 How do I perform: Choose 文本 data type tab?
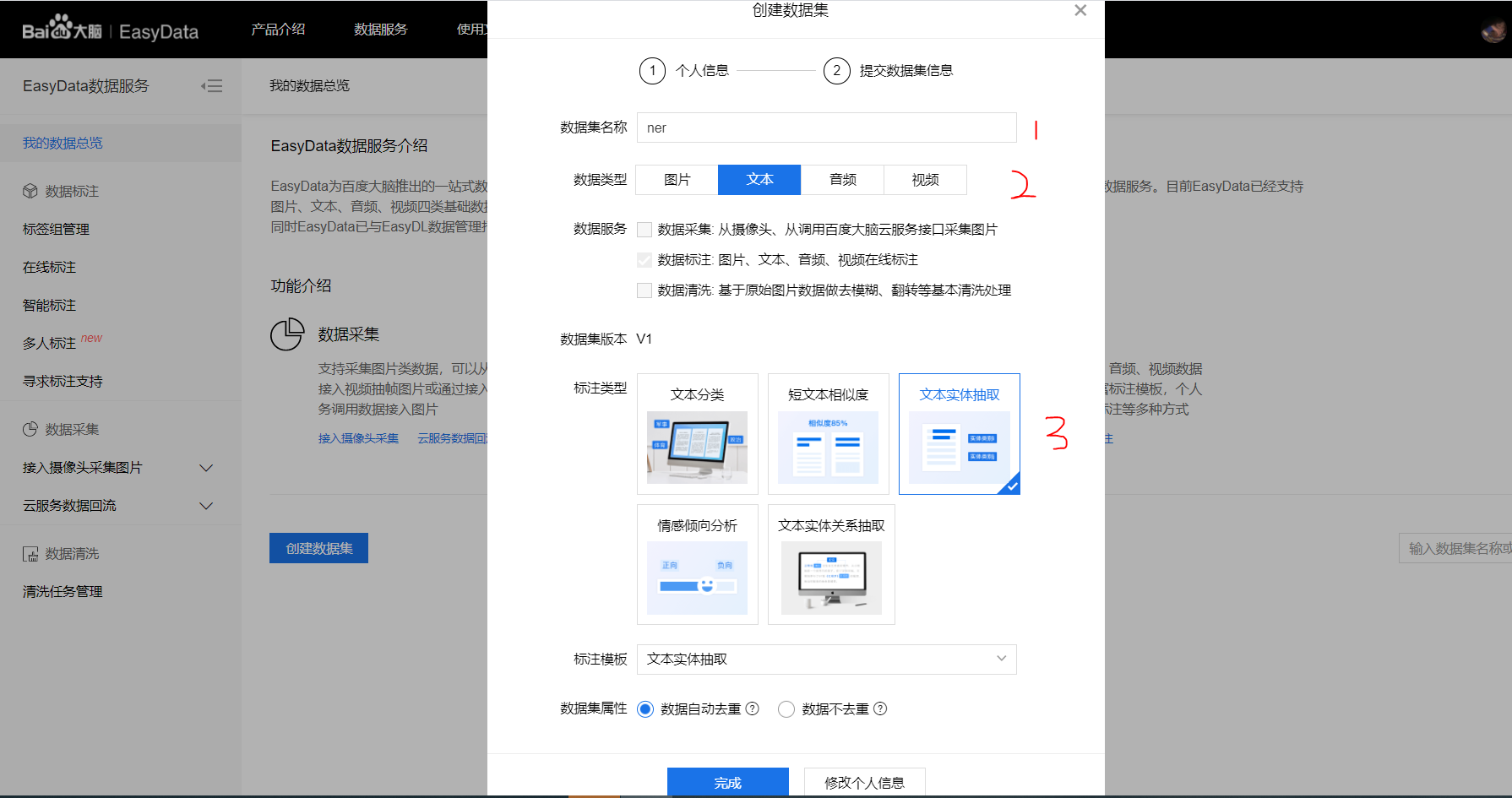point(760,180)
